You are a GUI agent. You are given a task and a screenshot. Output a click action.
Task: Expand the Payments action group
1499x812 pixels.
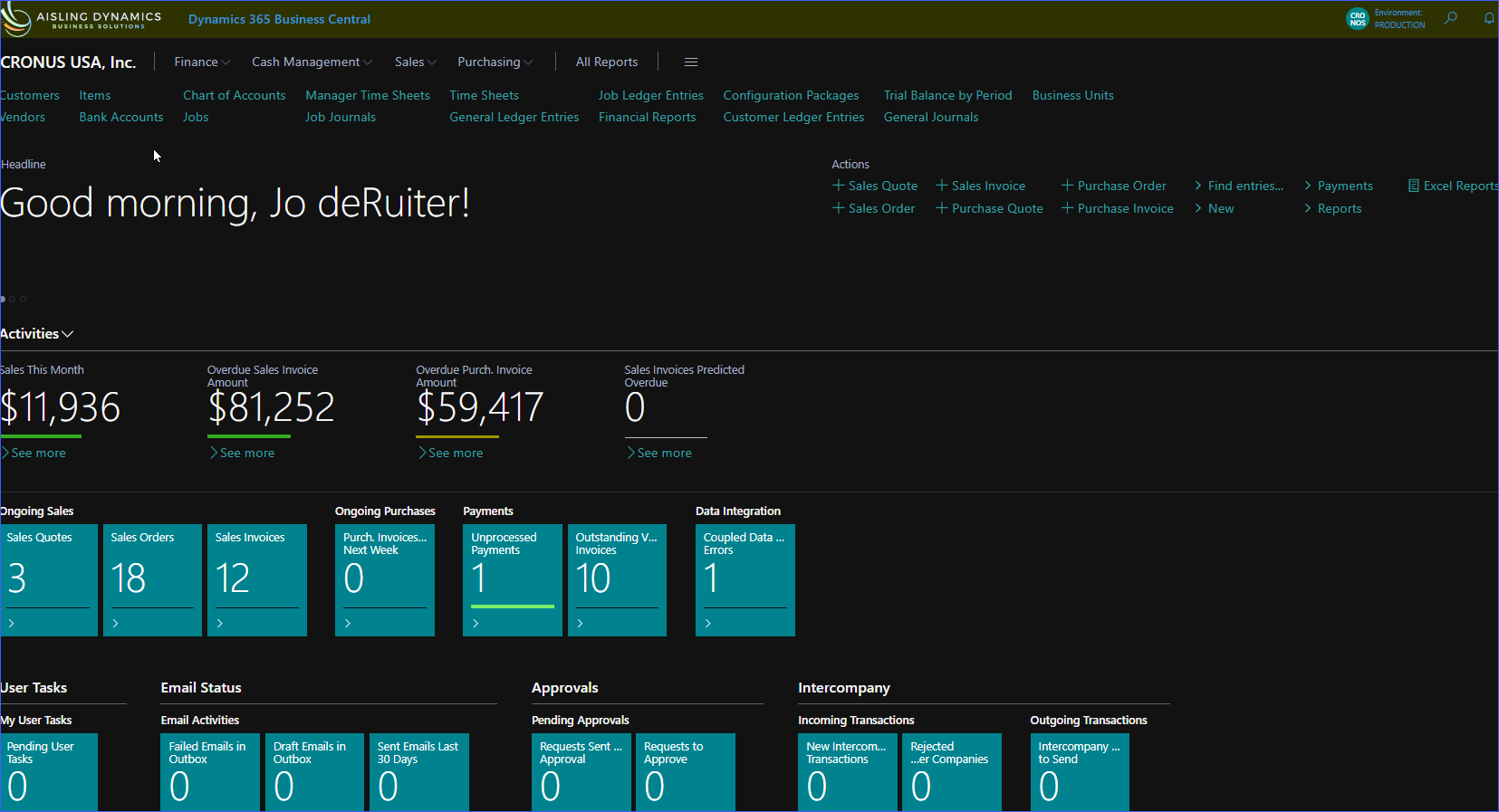point(1339,186)
